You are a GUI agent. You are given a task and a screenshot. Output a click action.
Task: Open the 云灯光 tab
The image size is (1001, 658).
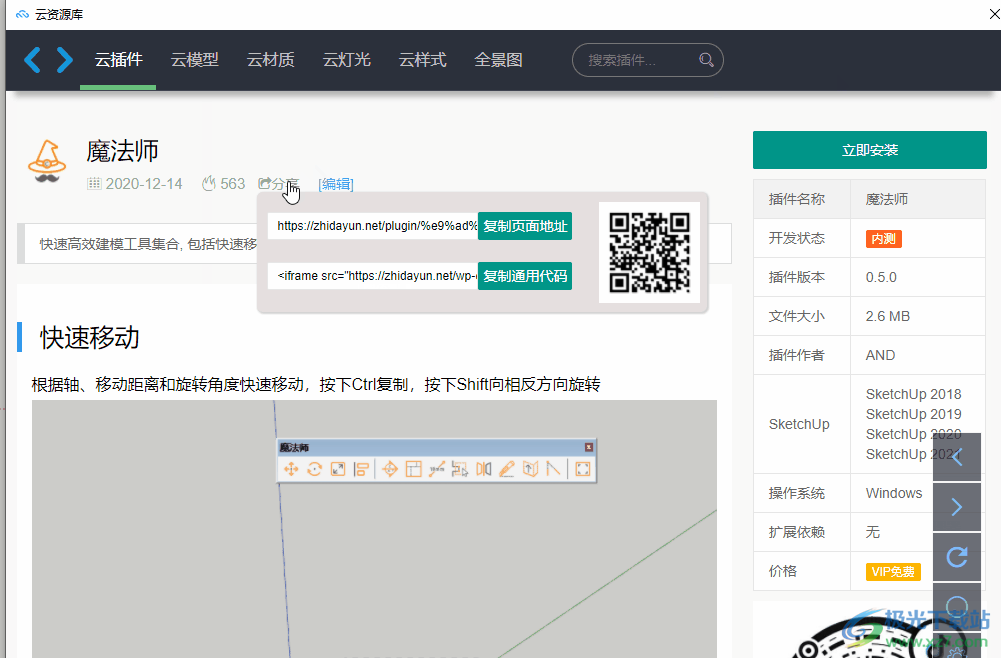[x=346, y=60]
